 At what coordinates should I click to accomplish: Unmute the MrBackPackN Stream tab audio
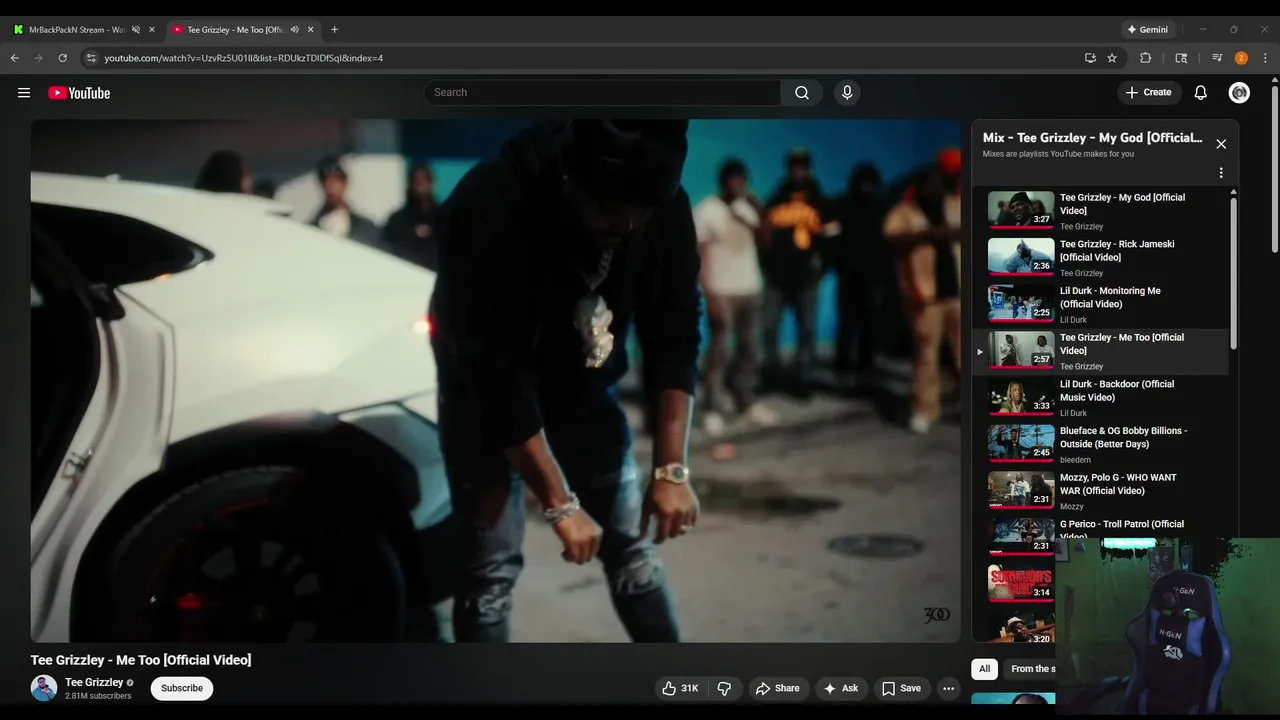tap(136, 30)
